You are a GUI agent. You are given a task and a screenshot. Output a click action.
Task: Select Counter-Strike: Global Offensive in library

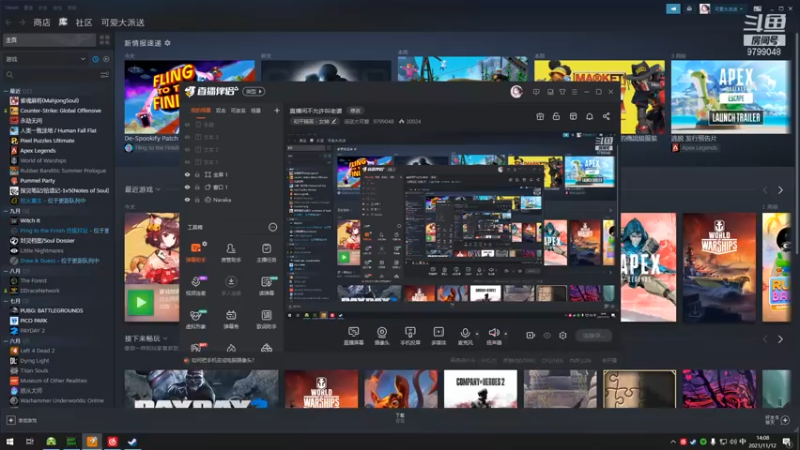[x=60, y=110]
